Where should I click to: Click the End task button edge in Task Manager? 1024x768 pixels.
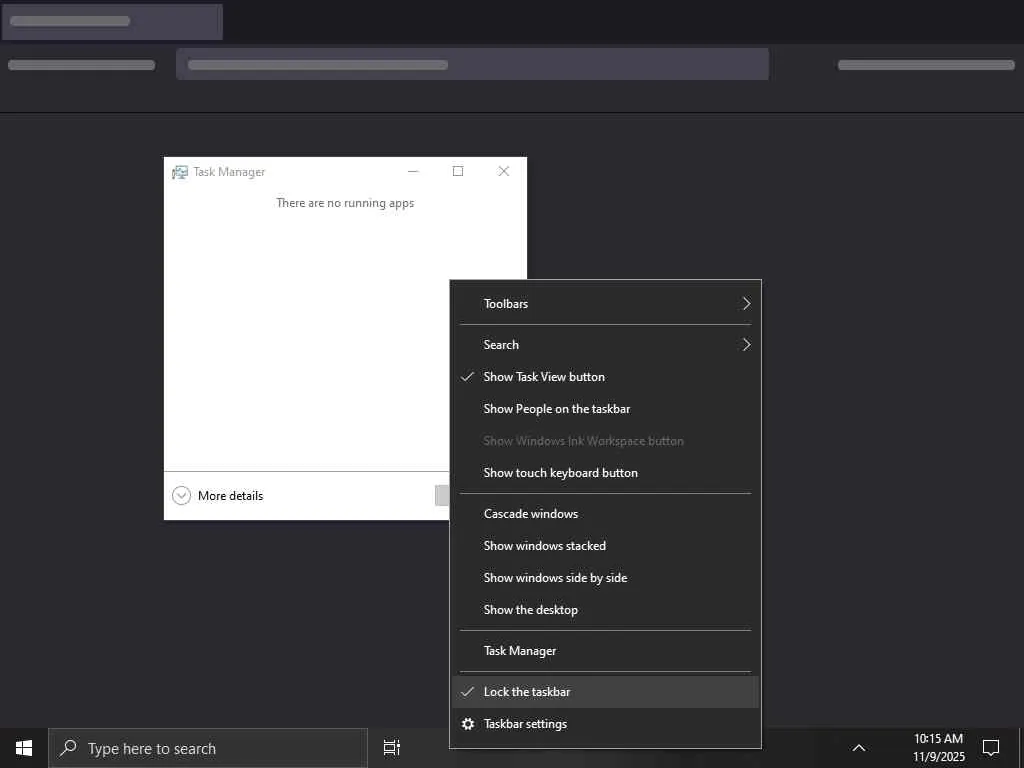click(x=442, y=496)
